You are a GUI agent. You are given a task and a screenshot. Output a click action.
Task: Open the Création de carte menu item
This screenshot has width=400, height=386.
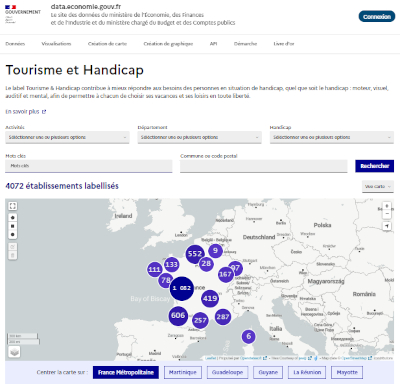click(x=107, y=44)
